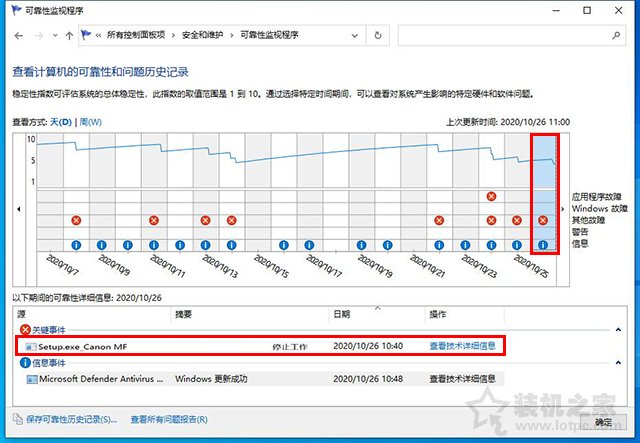Click the 可靠性监视程序 breadcrumb

[269, 35]
